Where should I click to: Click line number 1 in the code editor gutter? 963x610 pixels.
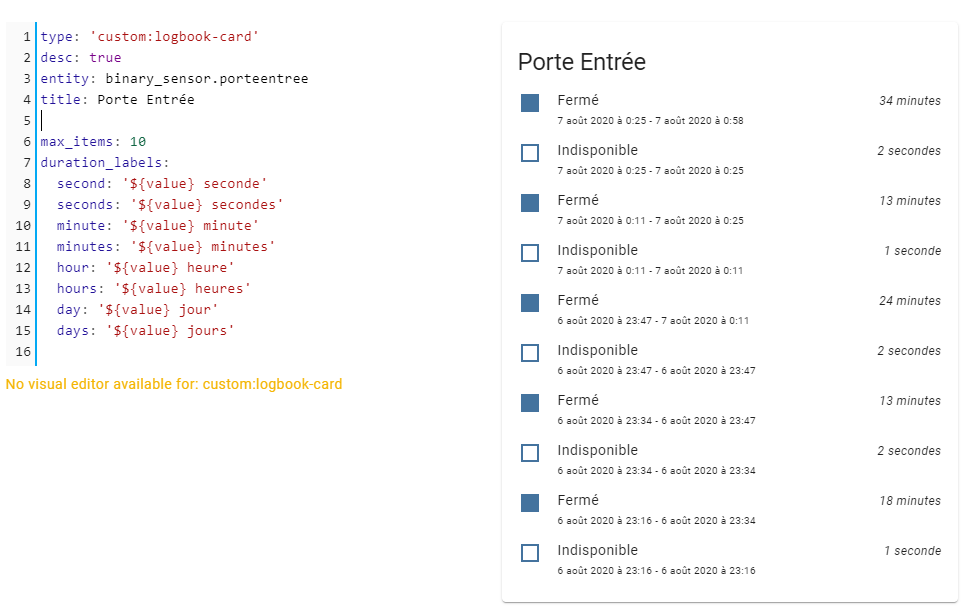click(21, 36)
